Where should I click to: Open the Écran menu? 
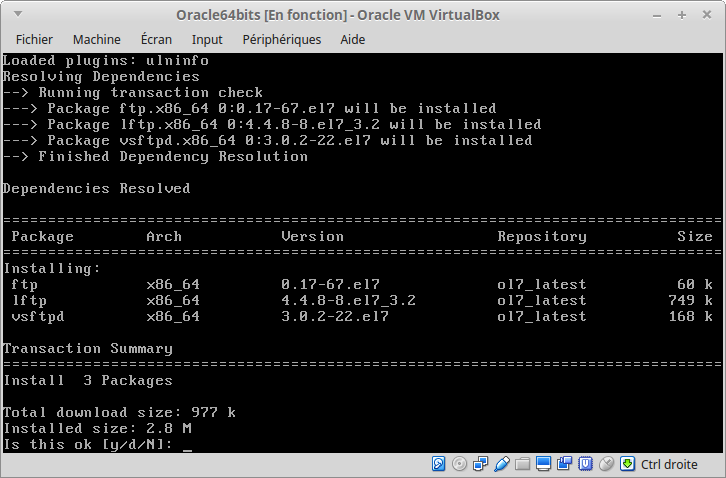(x=156, y=39)
